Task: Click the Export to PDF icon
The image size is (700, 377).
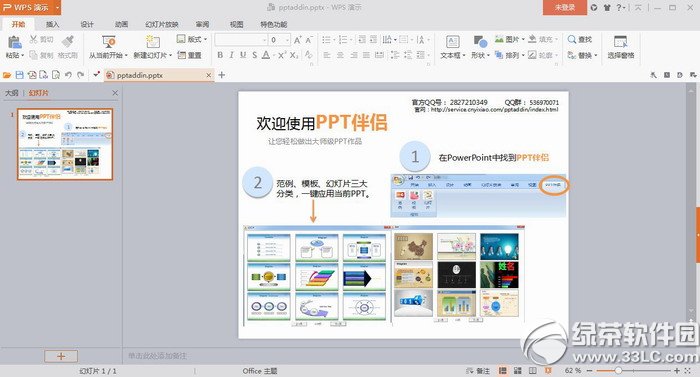Action: click(x=32, y=75)
